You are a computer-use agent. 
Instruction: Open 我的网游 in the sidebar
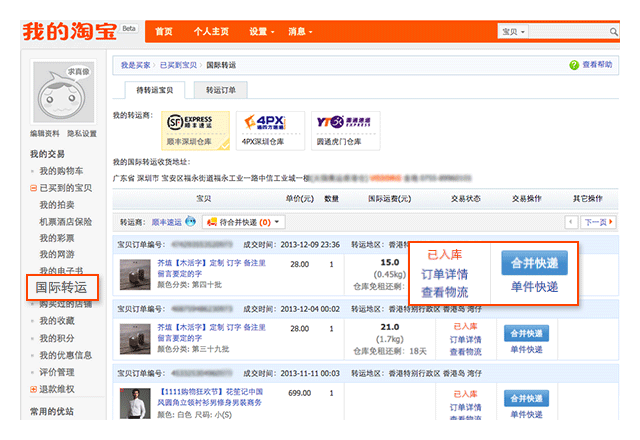click(57, 254)
